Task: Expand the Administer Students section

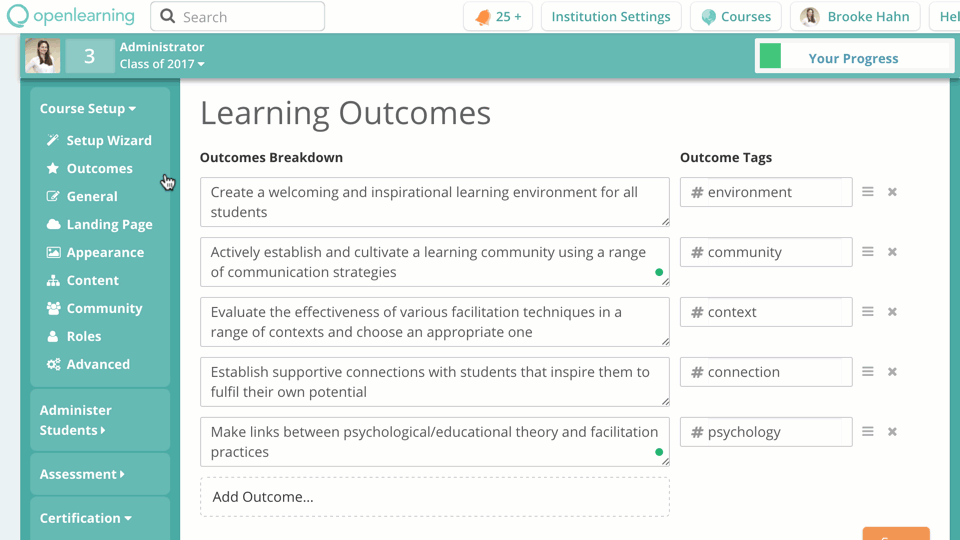Action: click(x=75, y=420)
